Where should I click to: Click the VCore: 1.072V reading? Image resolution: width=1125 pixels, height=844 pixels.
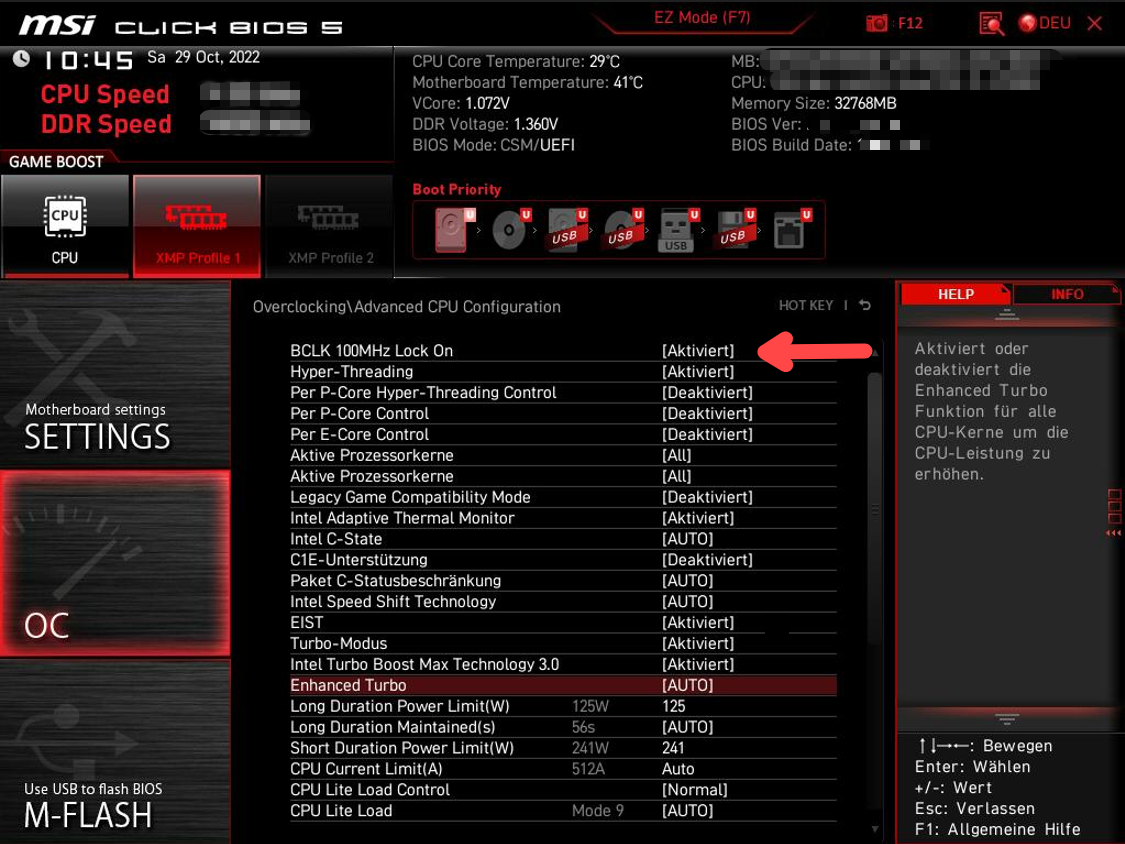[461, 103]
